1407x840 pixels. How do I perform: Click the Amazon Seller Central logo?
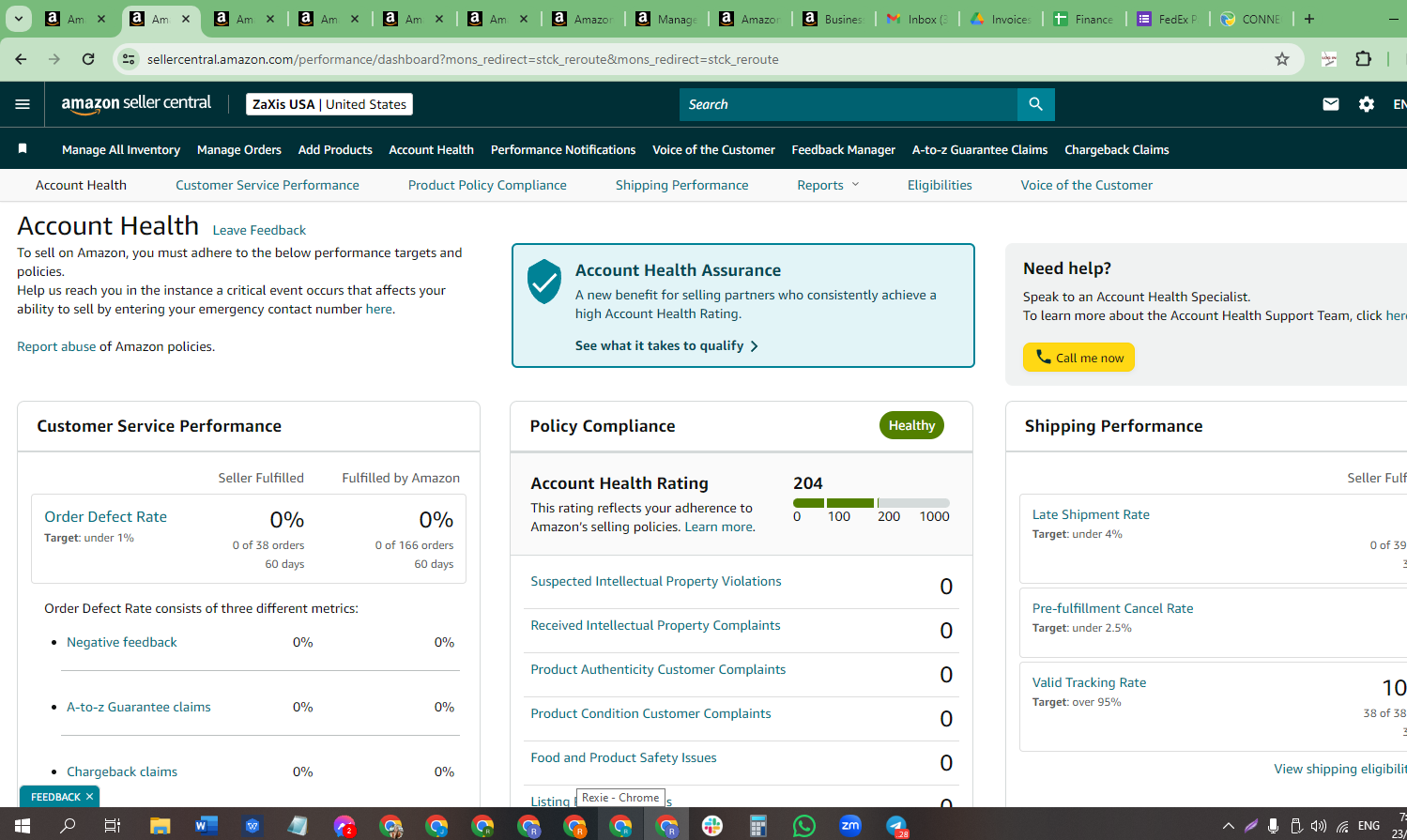[x=136, y=104]
